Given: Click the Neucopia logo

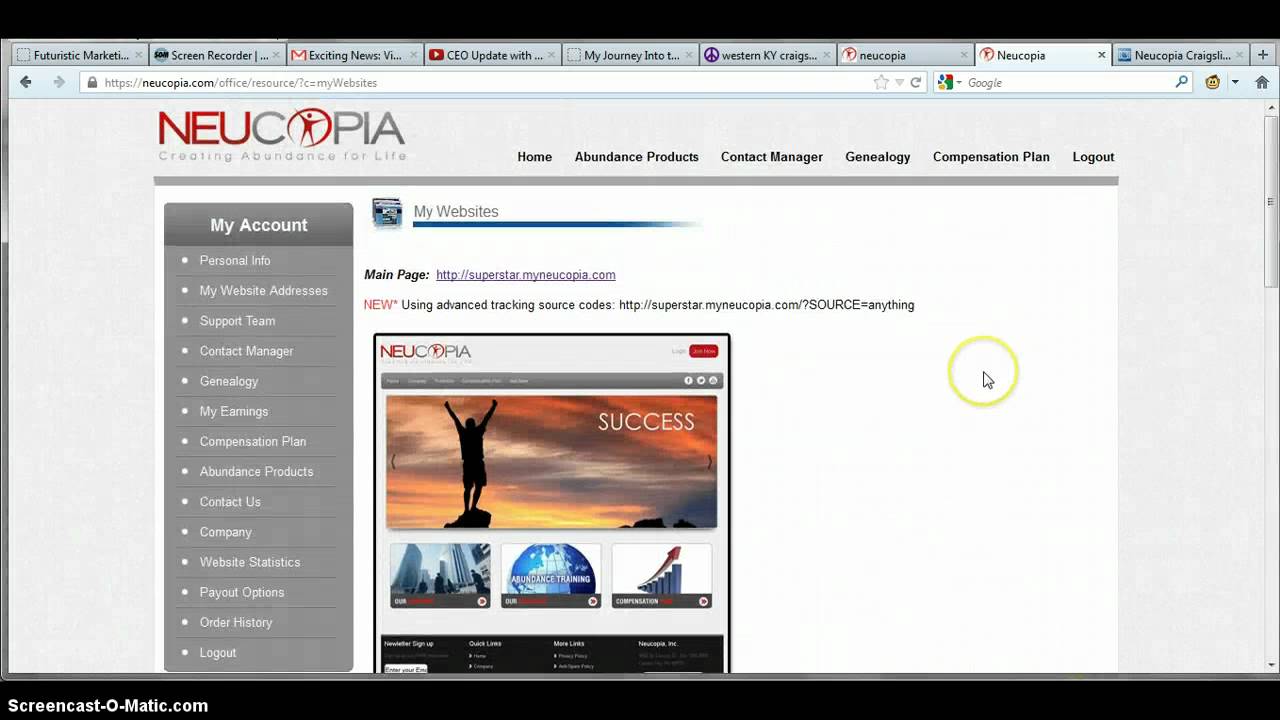Looking at the screenshot, I should 282,135.
